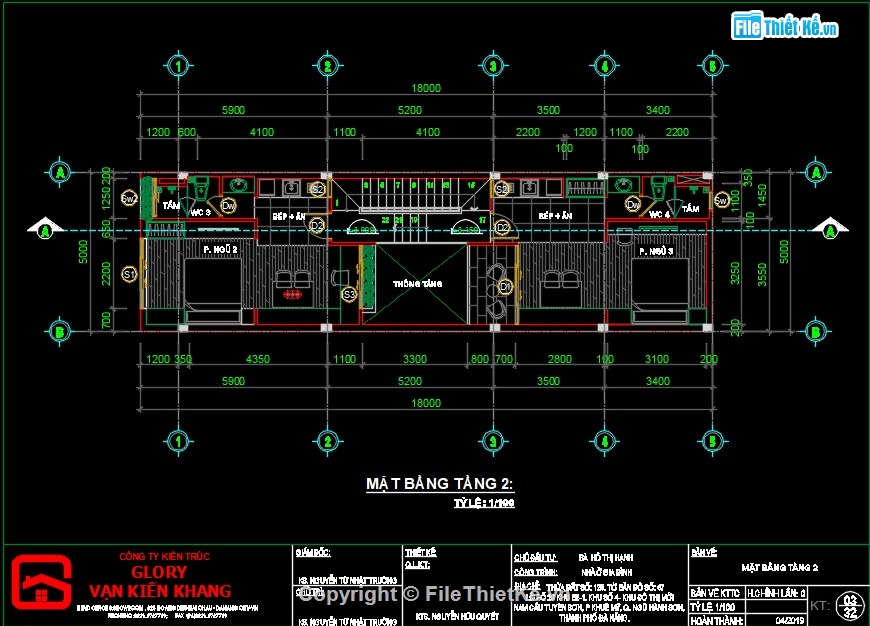Select the THÔNG TẦNG room label
This screenshot has width=870, height=626.
(418, 282)
